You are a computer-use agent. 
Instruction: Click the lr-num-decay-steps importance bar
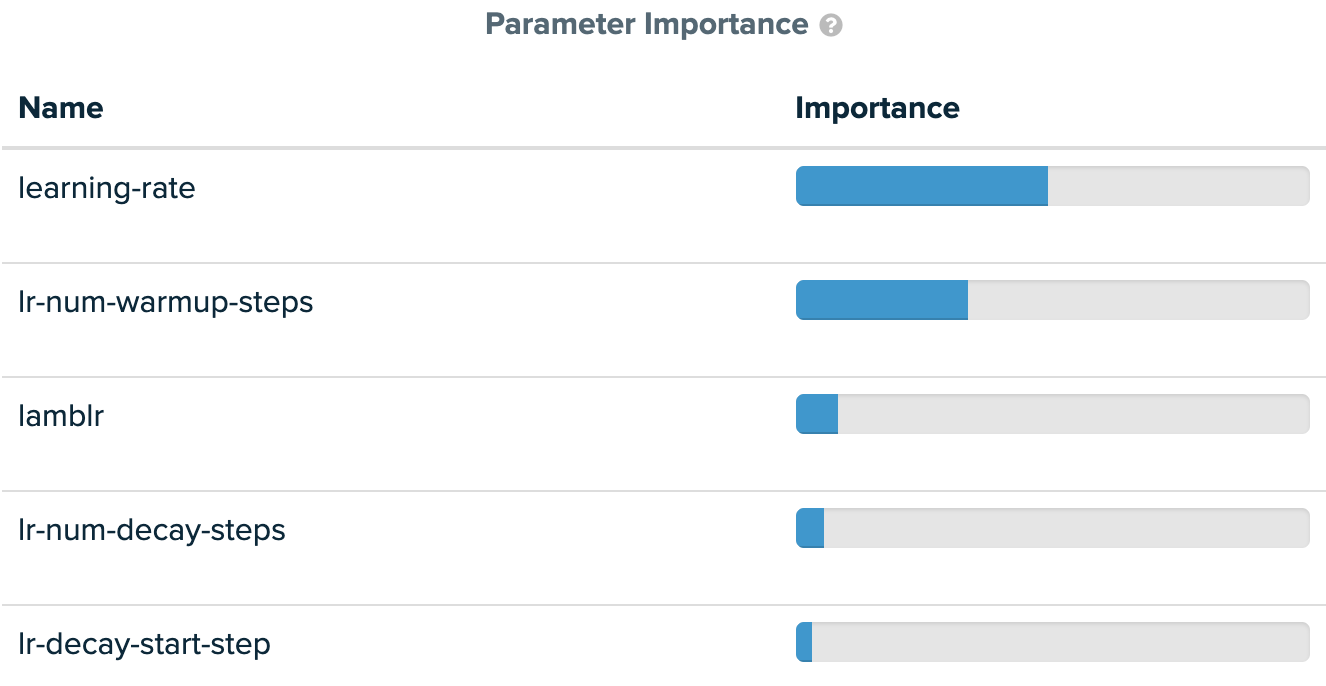[1052, 528]
